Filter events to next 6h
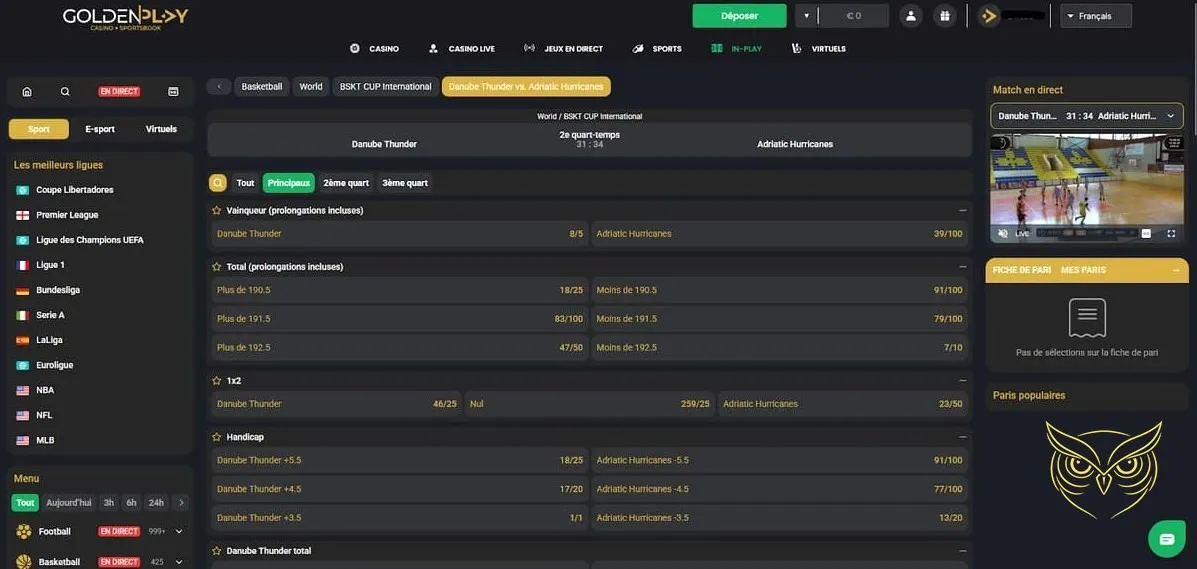 click(x=131, y=503)
